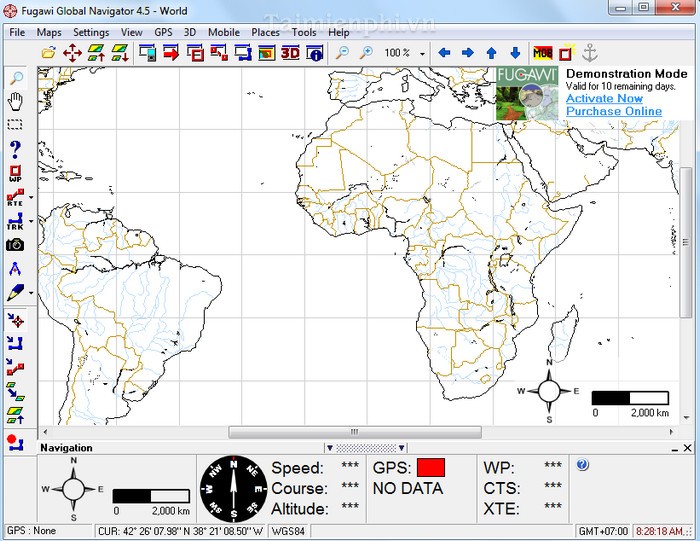Open the Mobile menu

pyautogui.click(x=224, y=32)
